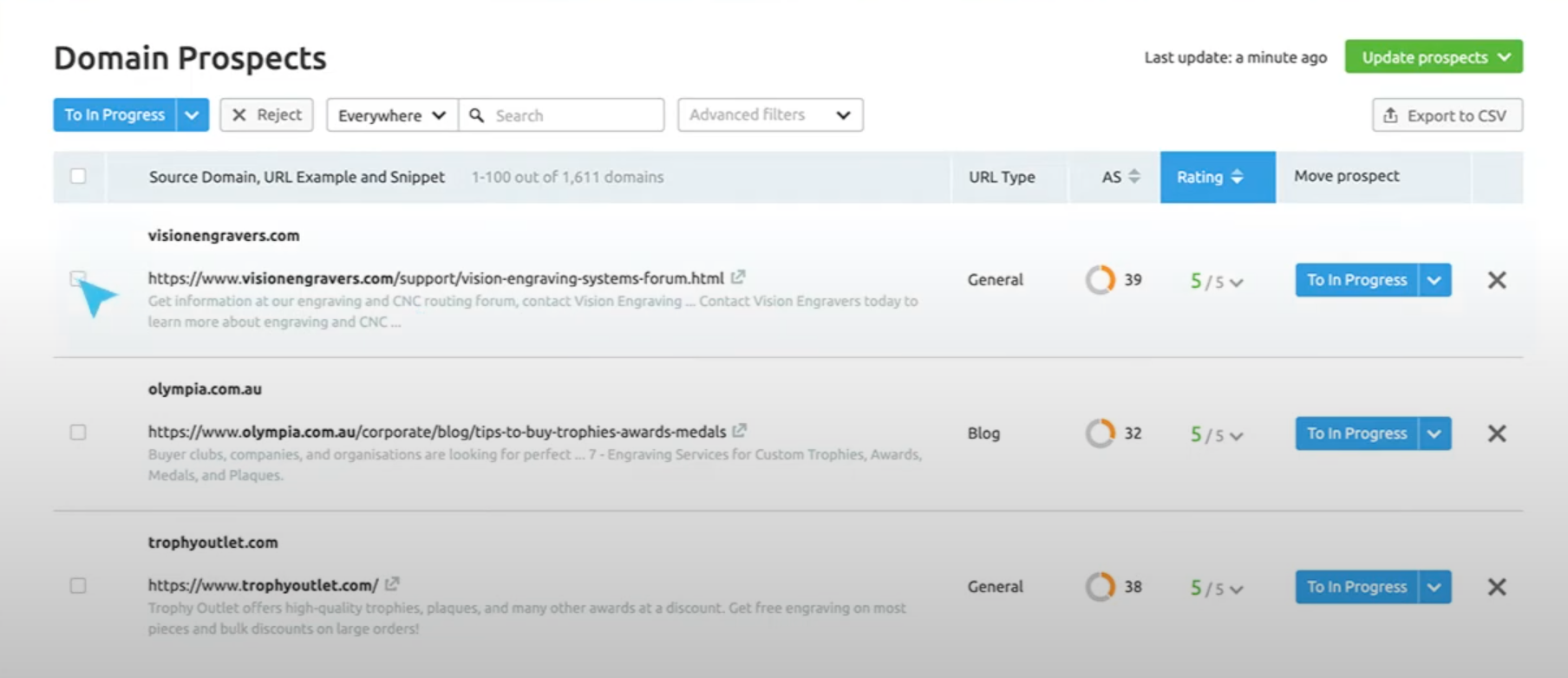Open move arrow beside olympia To In Progress

(1434, 434)
